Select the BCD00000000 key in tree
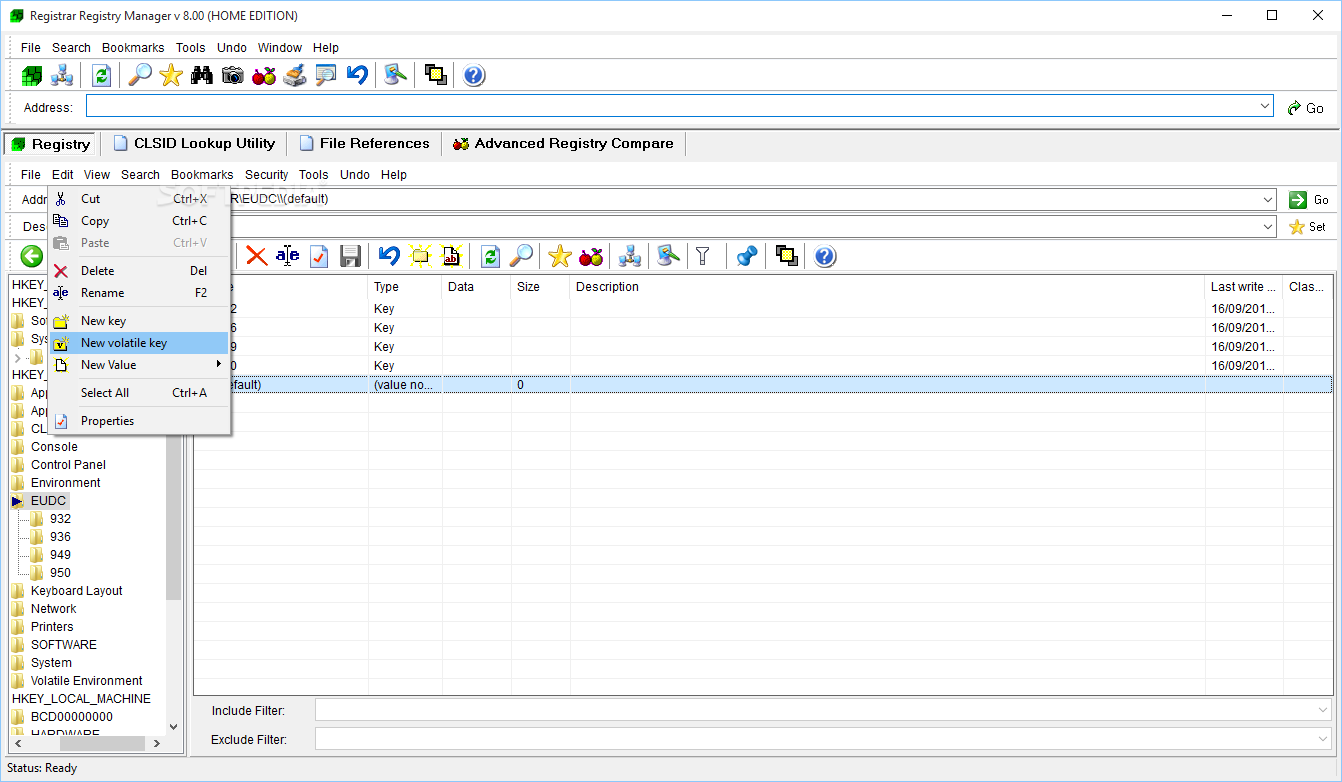Viewport: 1342px width, 782px height. [x=72, y=717]
